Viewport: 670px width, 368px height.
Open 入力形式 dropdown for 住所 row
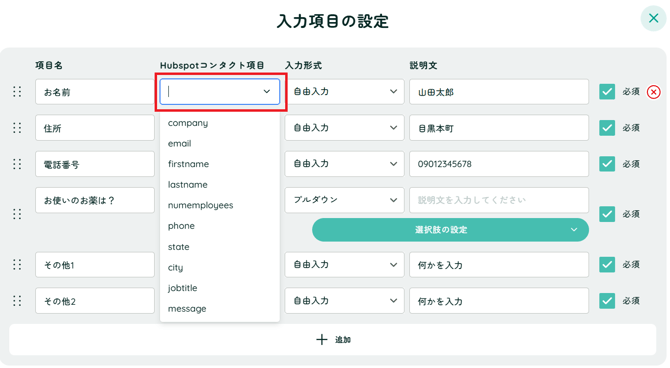tap(344, 128)
